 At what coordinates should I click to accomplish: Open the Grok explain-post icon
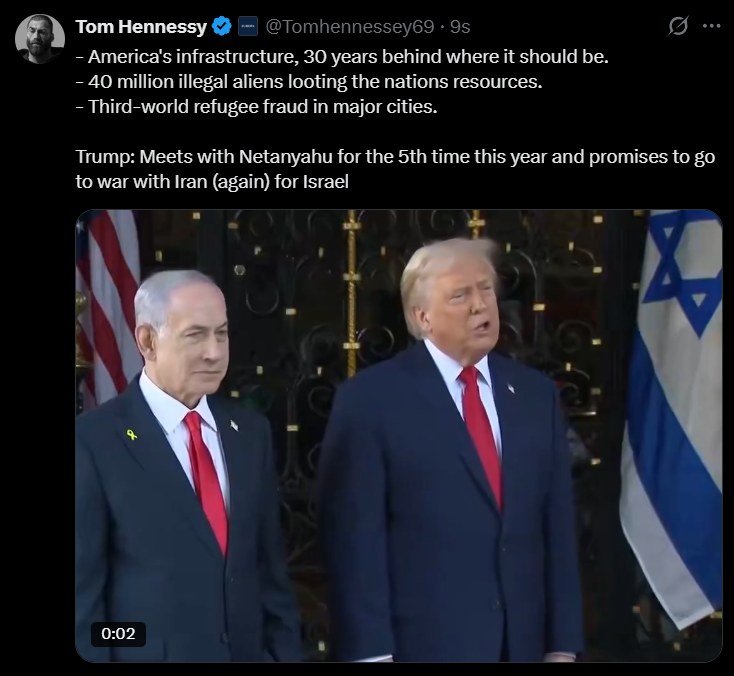click(678, 26)
